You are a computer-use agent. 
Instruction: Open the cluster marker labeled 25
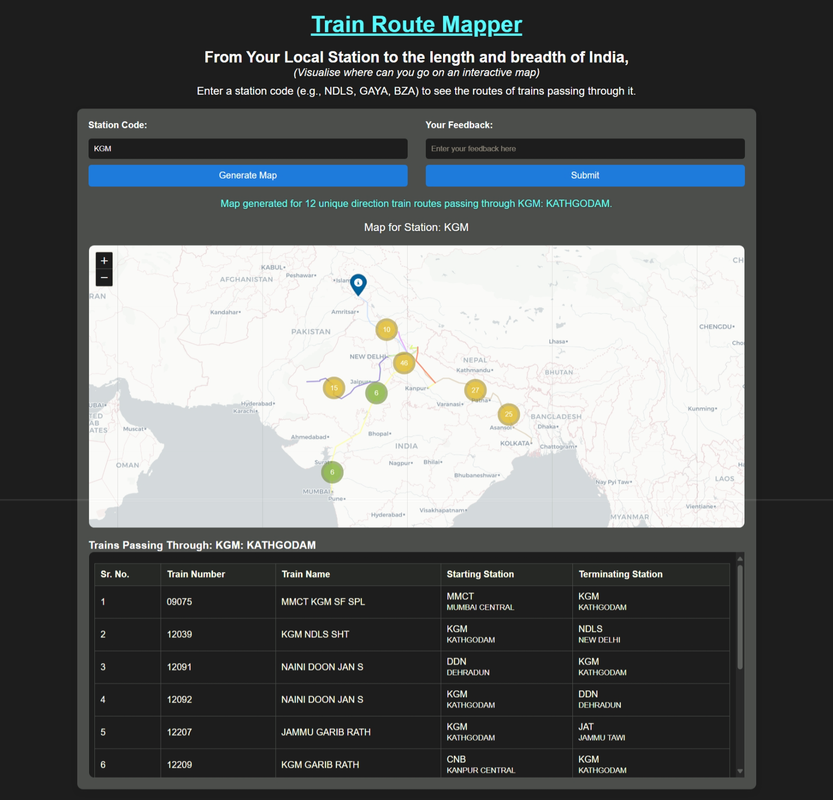509,414
